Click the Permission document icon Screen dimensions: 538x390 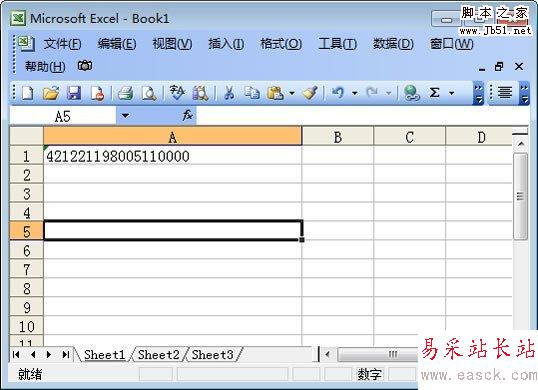tap(97, 93)
